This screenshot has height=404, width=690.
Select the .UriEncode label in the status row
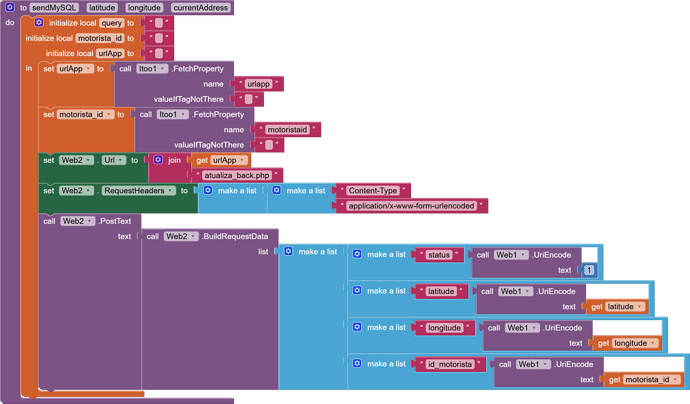click(x=551, y=255)
